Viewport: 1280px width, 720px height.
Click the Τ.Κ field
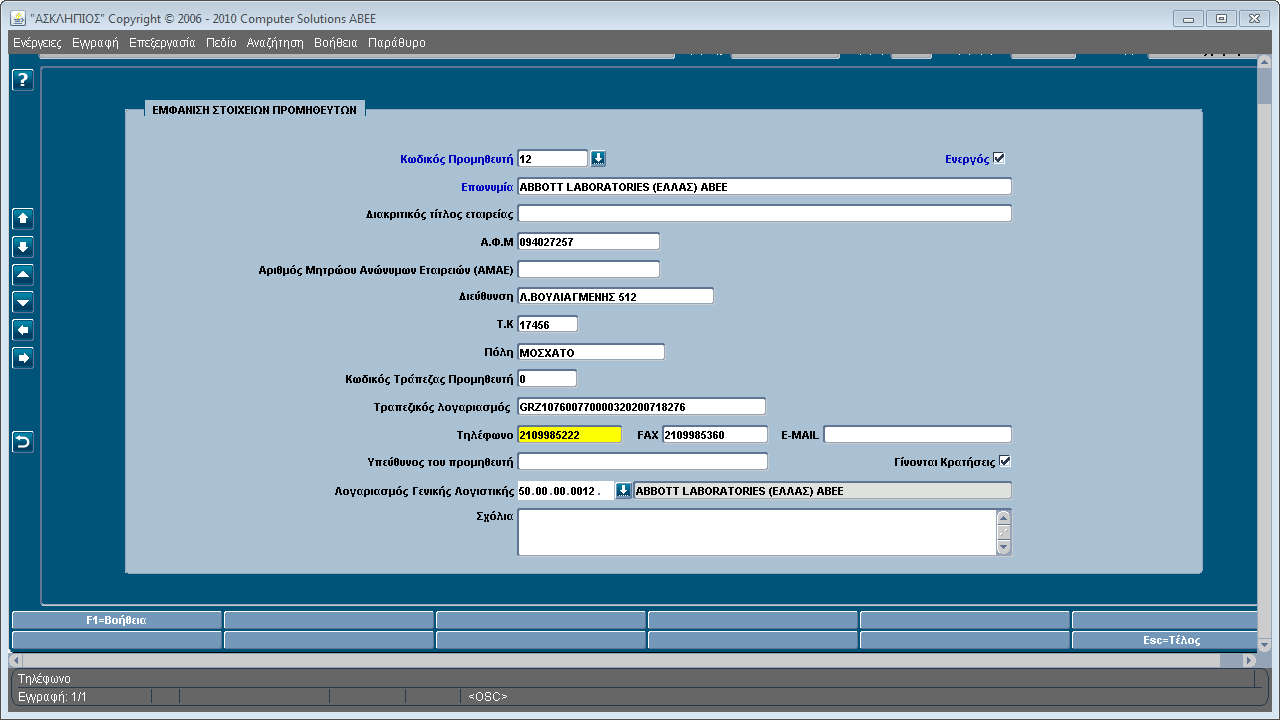(547, 324)
